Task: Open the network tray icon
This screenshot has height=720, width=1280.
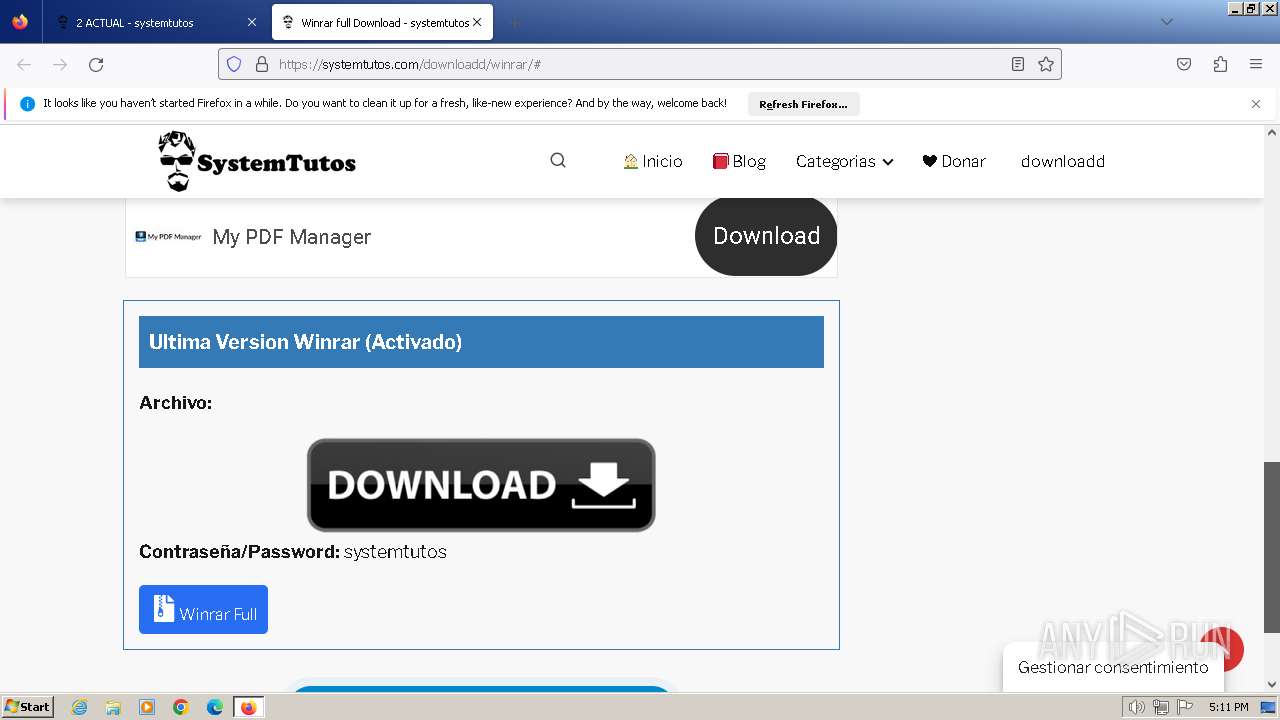Action: pyautogui.click(x=1160, y=707)
